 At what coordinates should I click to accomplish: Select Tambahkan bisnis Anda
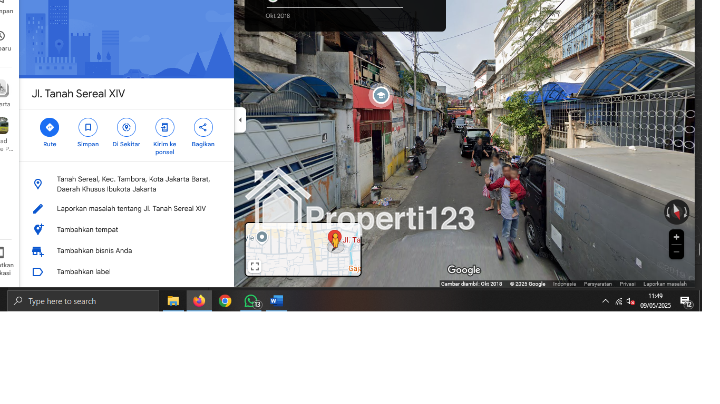click(94, 250)
